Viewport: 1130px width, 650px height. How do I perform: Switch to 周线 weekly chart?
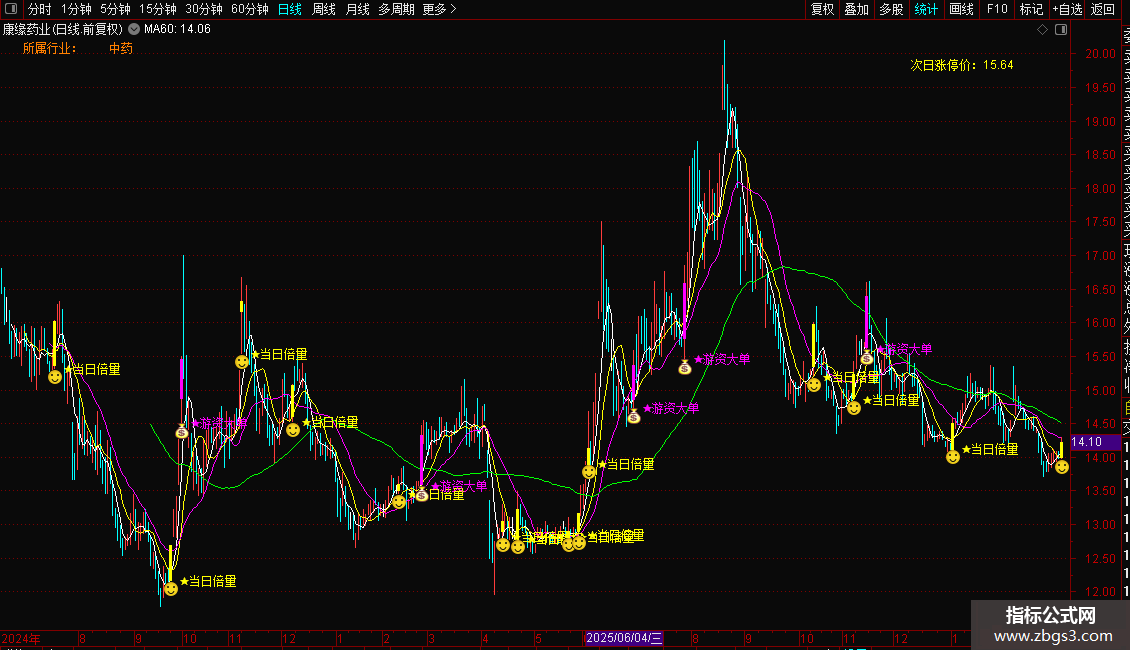pyautogui.click(x=324, y=9)
